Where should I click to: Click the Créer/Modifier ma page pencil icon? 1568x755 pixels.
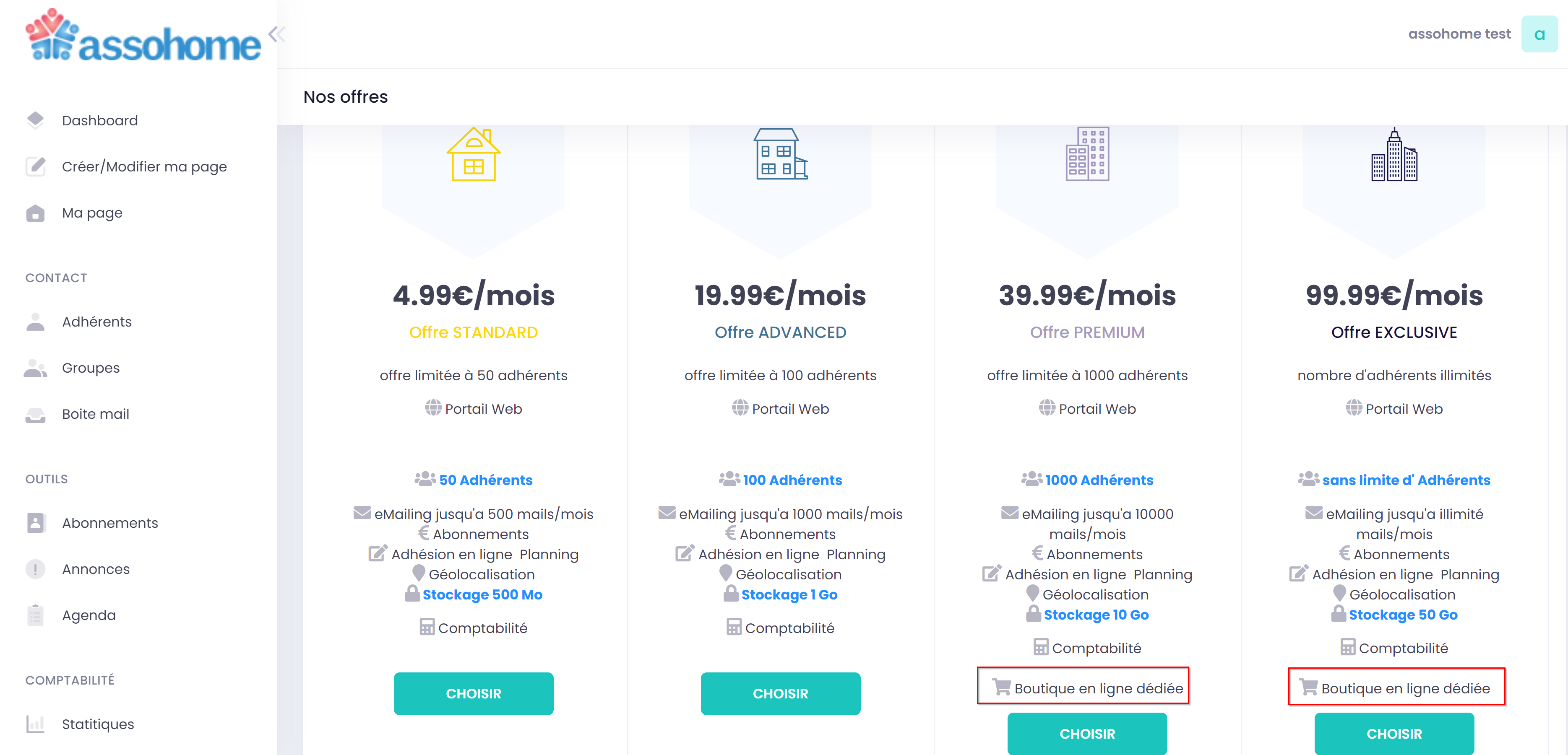(x=35, y=166)
